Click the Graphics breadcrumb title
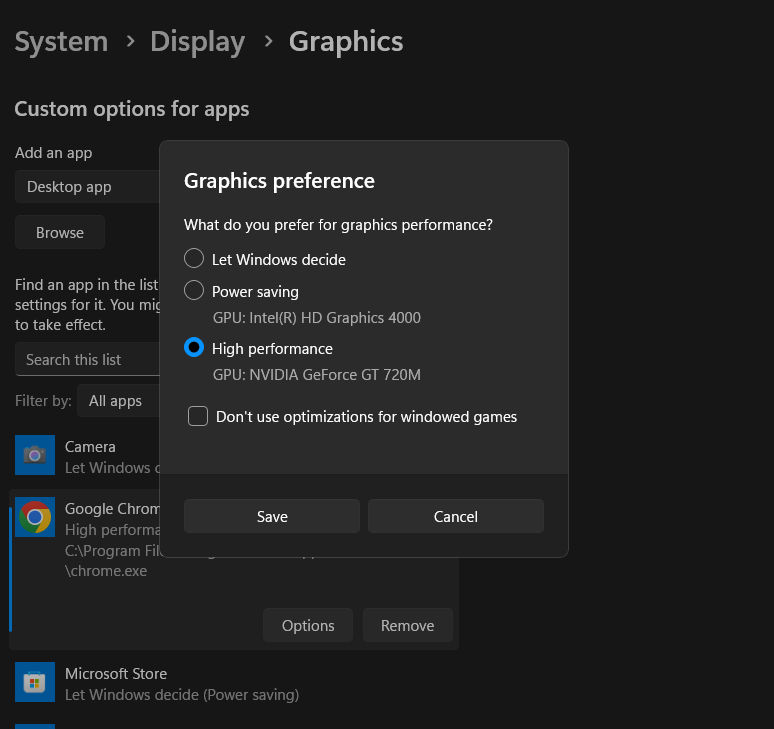The image size is (774, 729). pos(346,42)
